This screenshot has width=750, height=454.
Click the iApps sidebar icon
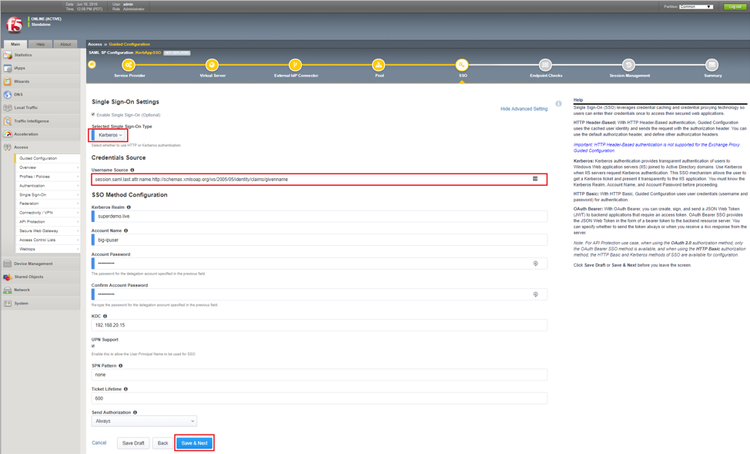[x=8, y=68]
